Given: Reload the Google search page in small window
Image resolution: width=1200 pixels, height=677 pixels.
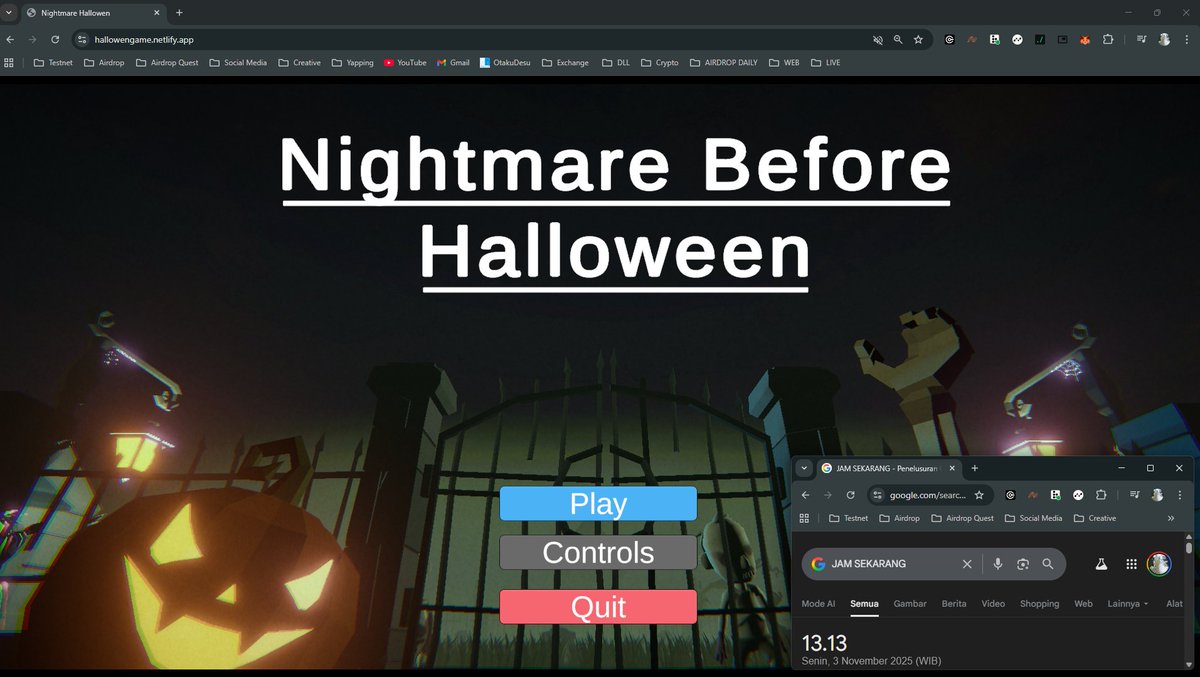Looking at the screenshot, I should [850, 494].
